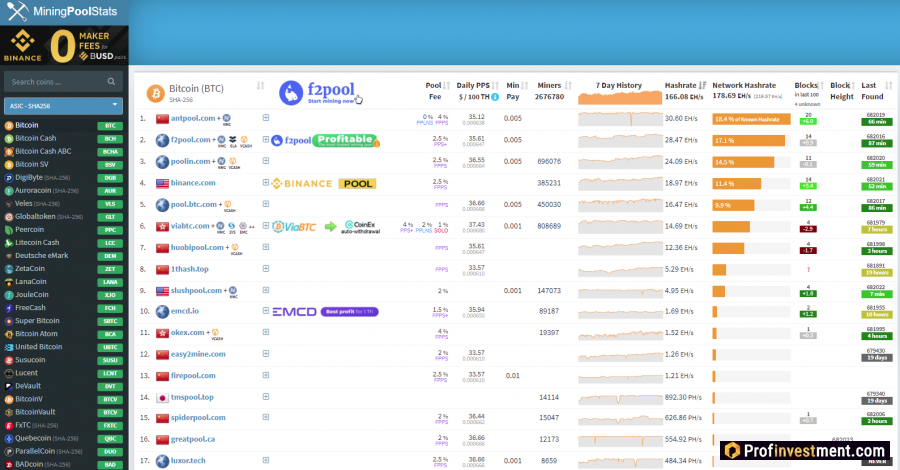Click the US flag next to binance.com
This screenshot has width=900, height=470.
pos(162,183)
